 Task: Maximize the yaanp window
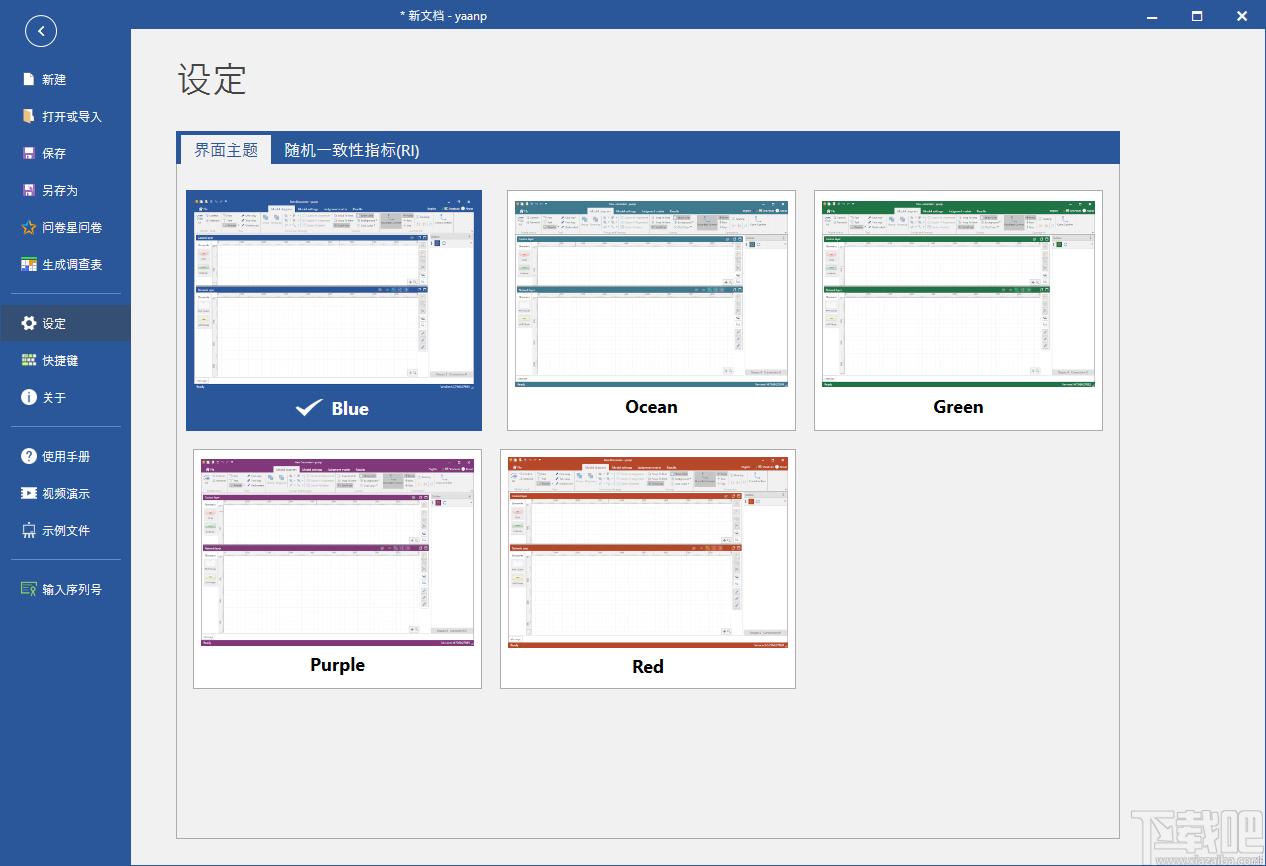[1197, 15]
